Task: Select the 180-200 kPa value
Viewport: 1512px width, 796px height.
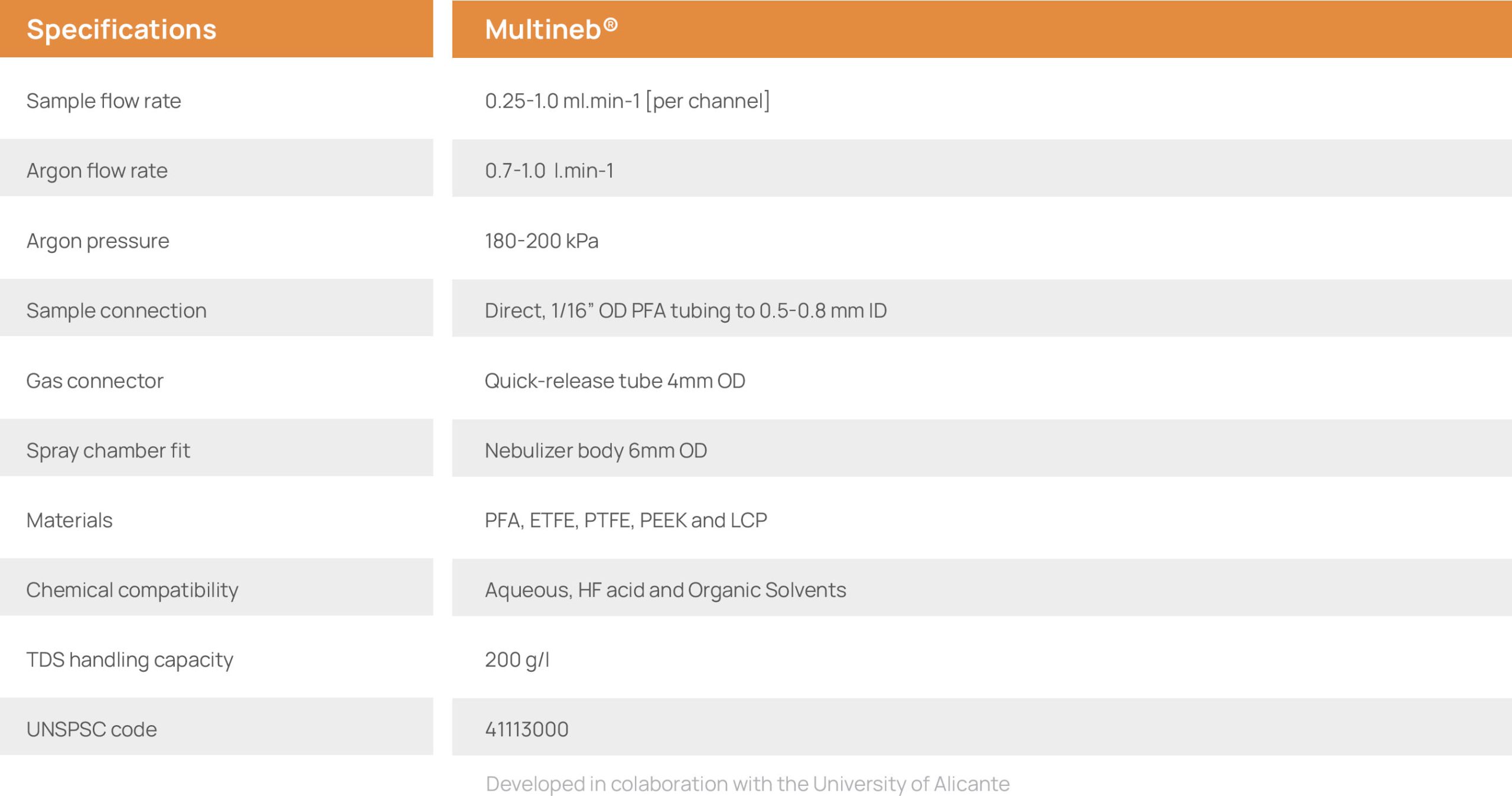Action: (542, 241)
